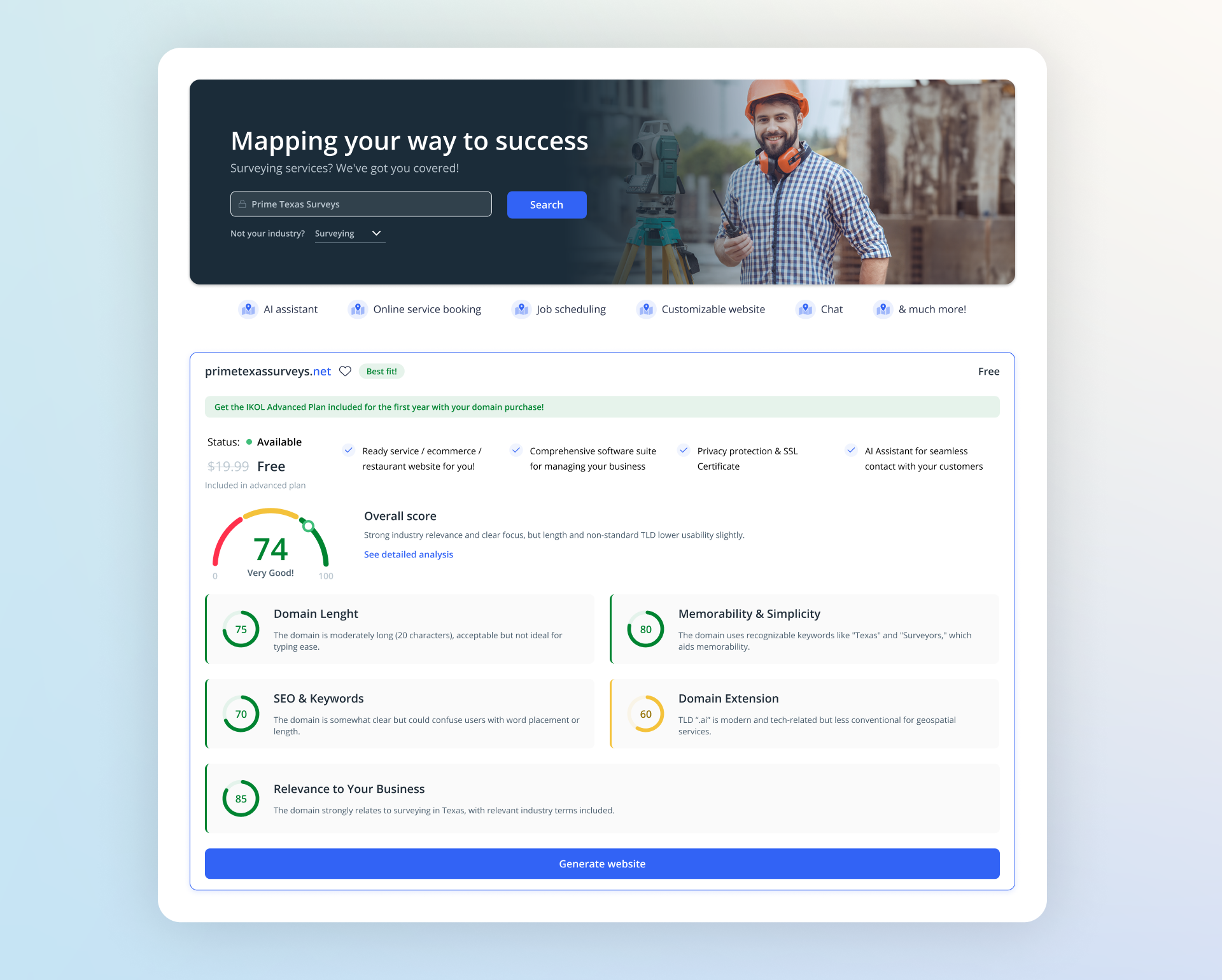Viewport: 1222px width, 980px height.
Task: Click the AI assistant map pin icon
Action: 248,309
